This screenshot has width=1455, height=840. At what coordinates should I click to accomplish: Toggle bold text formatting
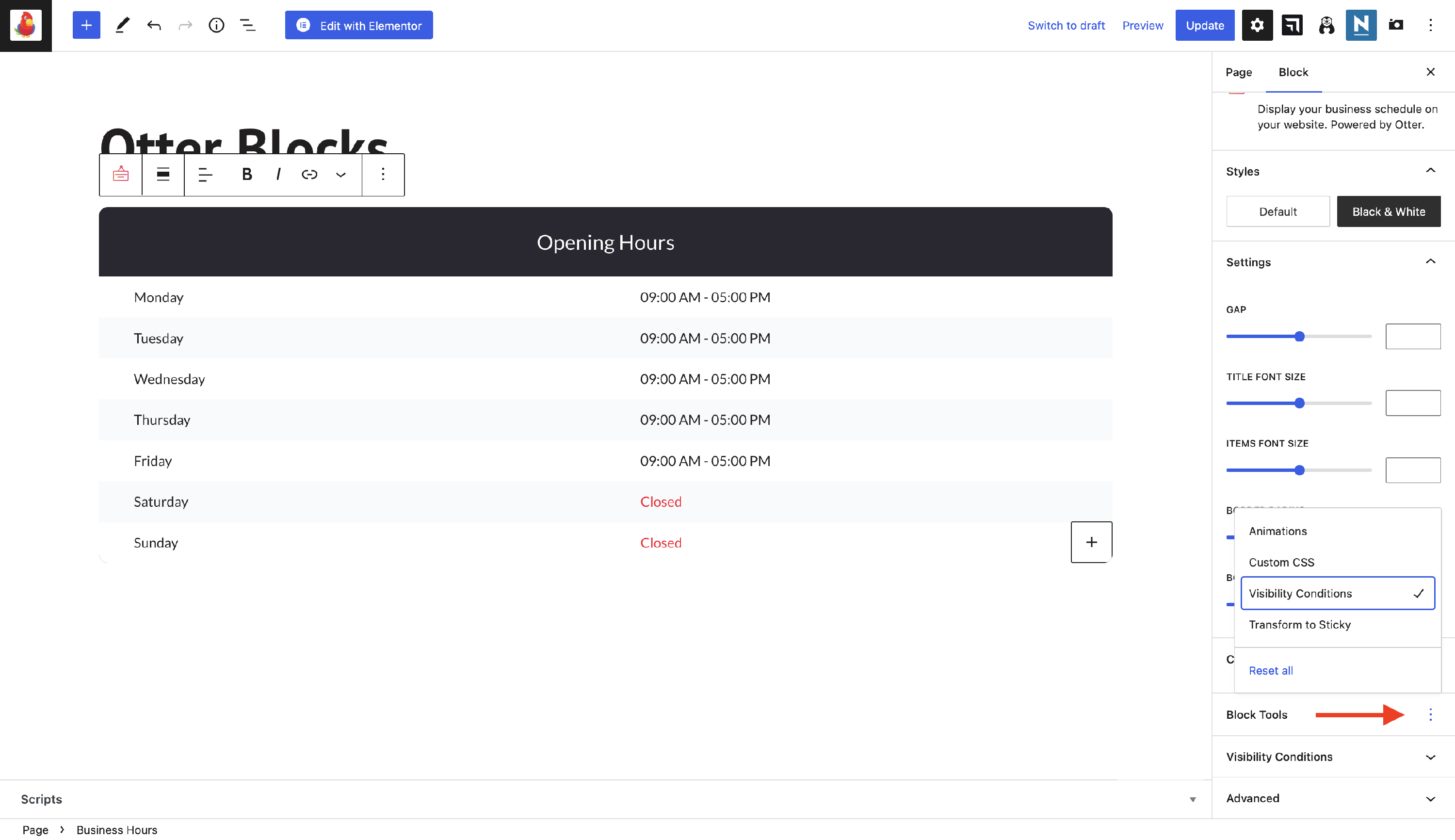(x=247, y=174)
